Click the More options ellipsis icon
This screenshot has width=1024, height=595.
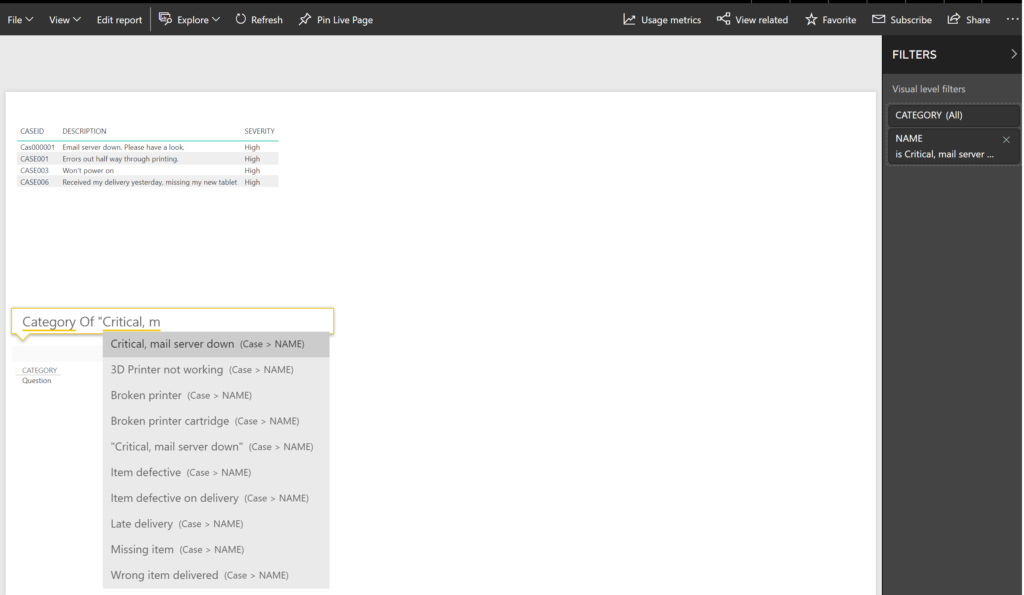[1012, 19]
